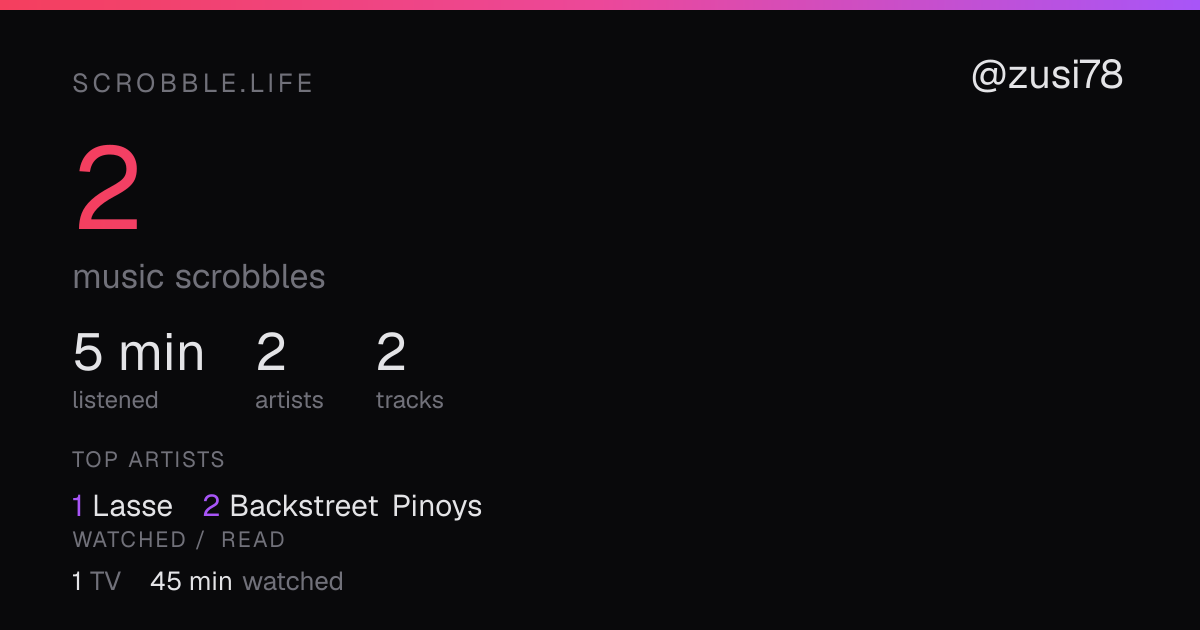Select the artists caption label
This screenshot has width=1200, height=630.
(289, 400)
